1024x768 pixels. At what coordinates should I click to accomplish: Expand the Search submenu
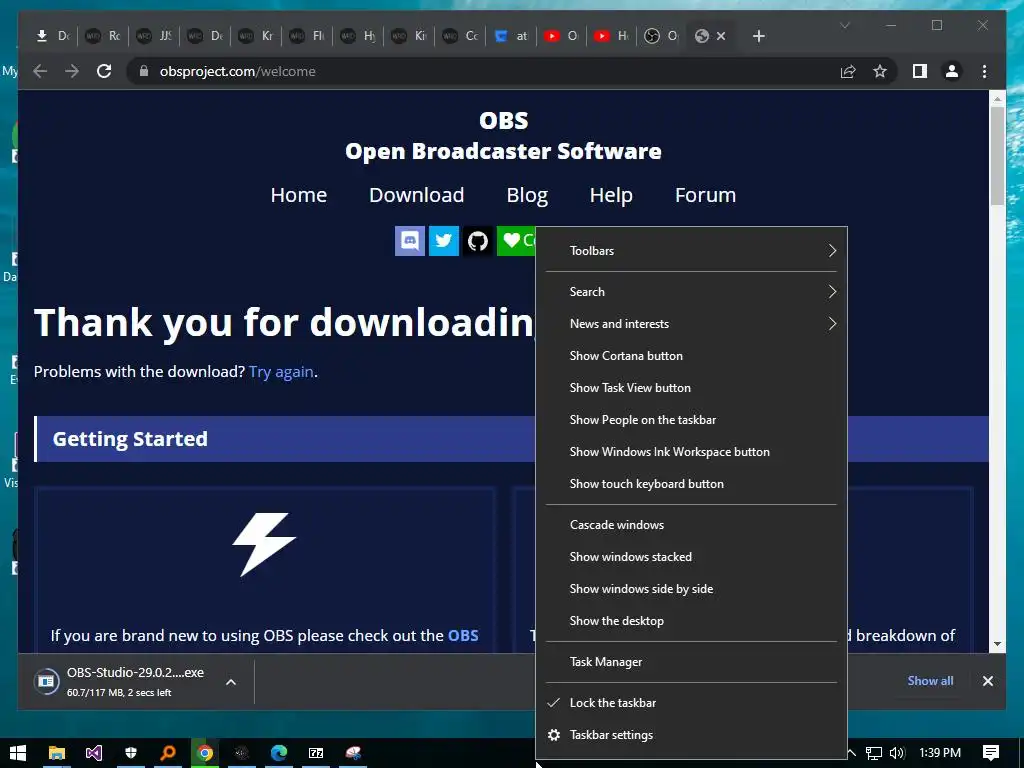point(692,292)
